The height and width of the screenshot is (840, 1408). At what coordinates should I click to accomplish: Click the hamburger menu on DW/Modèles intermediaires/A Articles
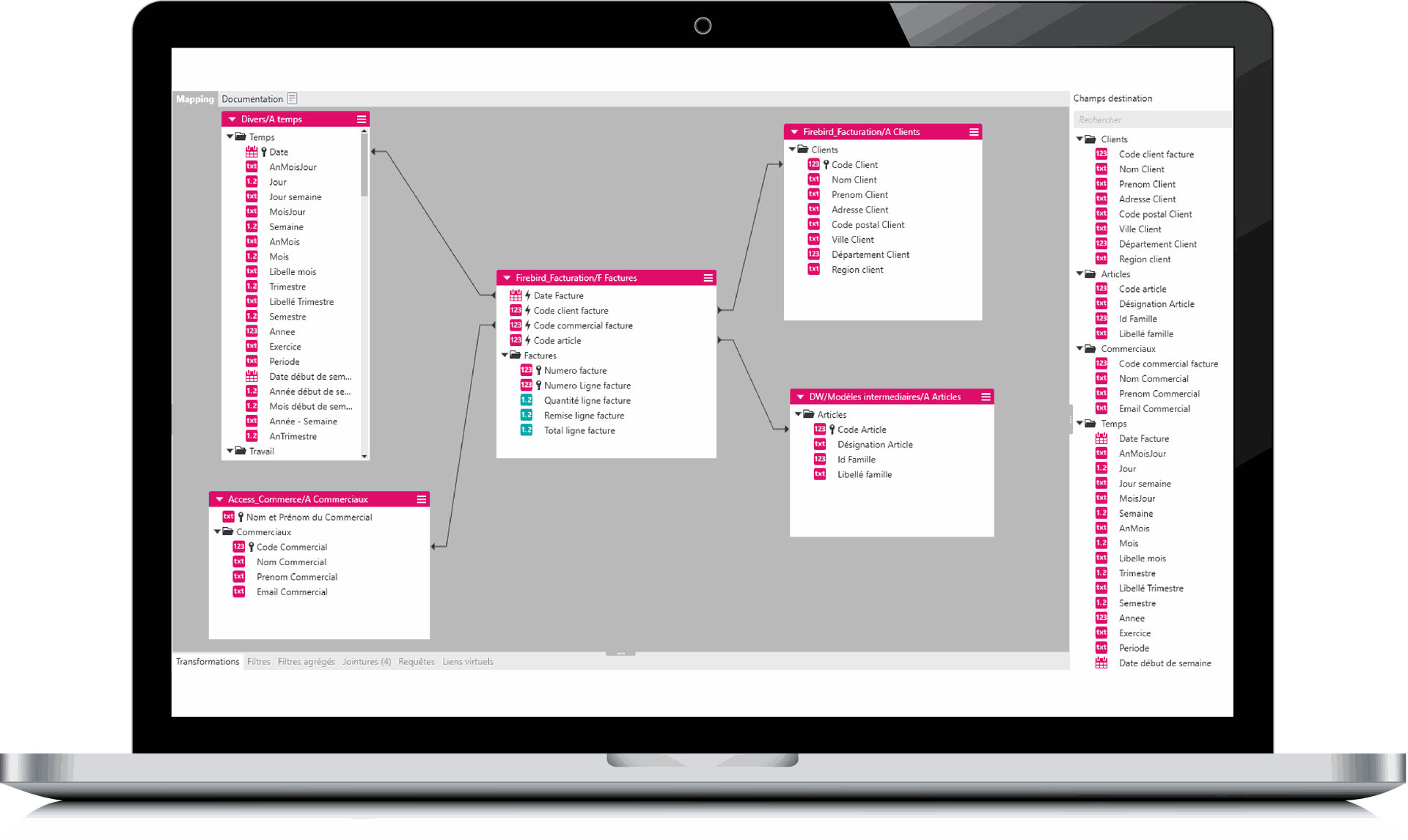986,397
